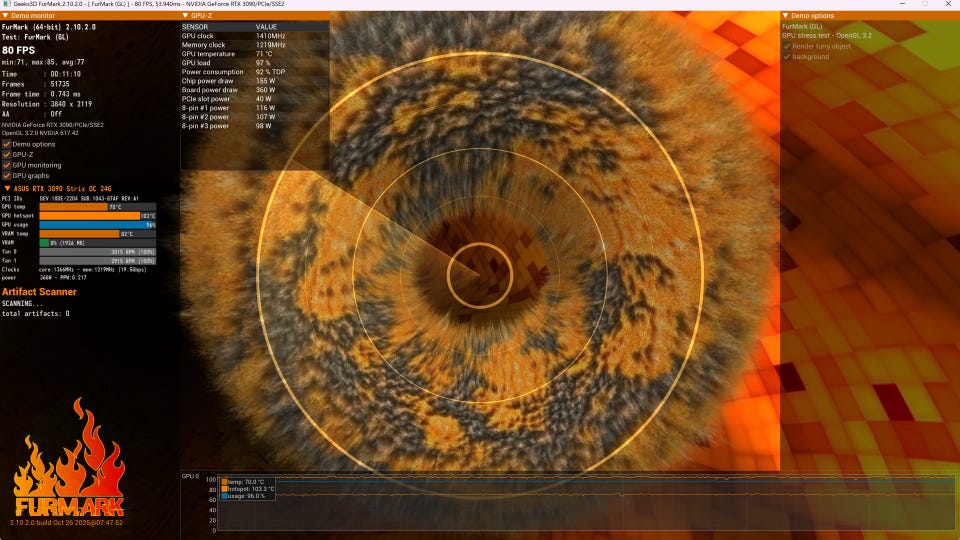Collapse the Demo monitor panel

6,15
